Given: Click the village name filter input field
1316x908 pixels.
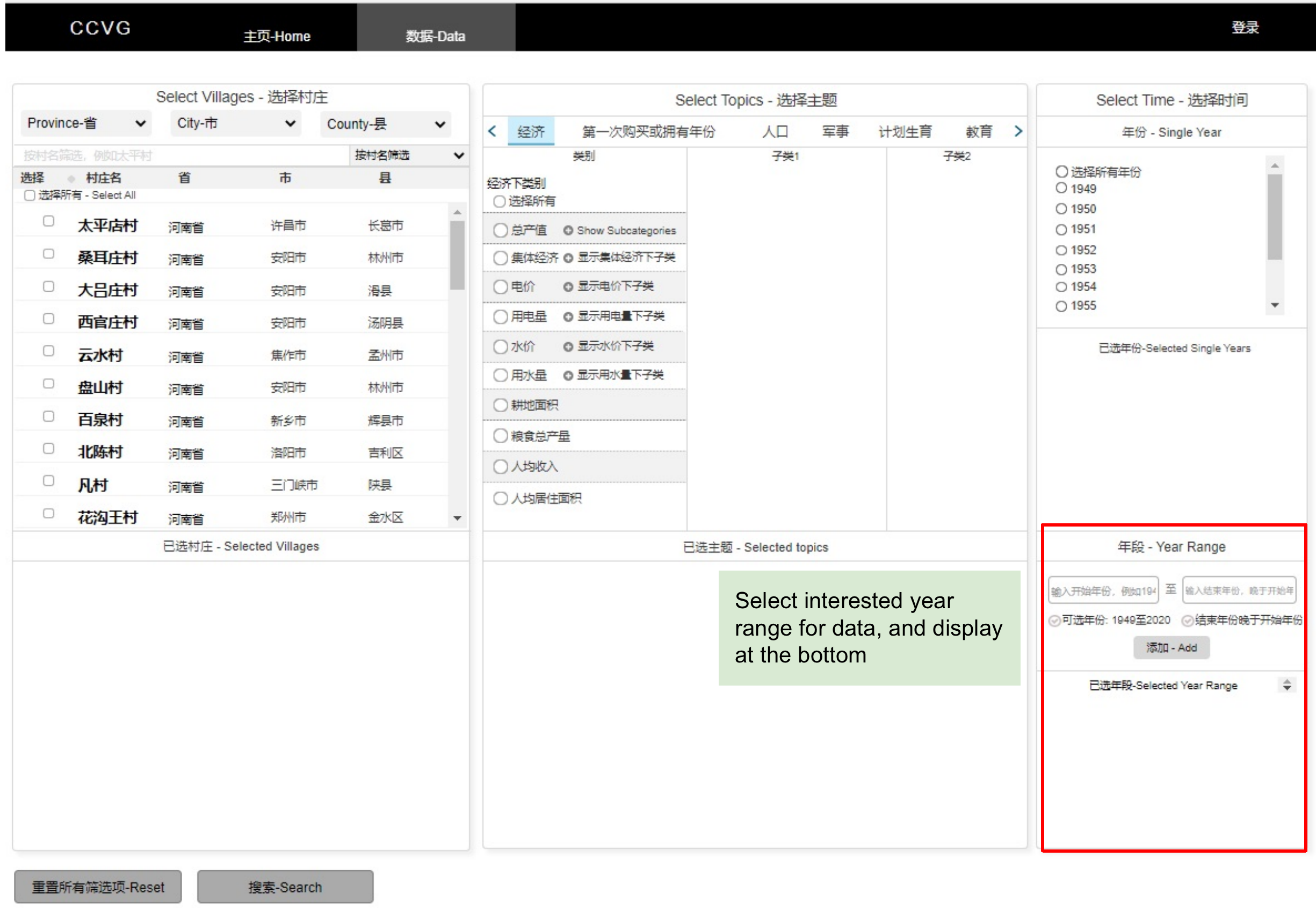Looking at the screenshot, I should [x=182, y=155].
